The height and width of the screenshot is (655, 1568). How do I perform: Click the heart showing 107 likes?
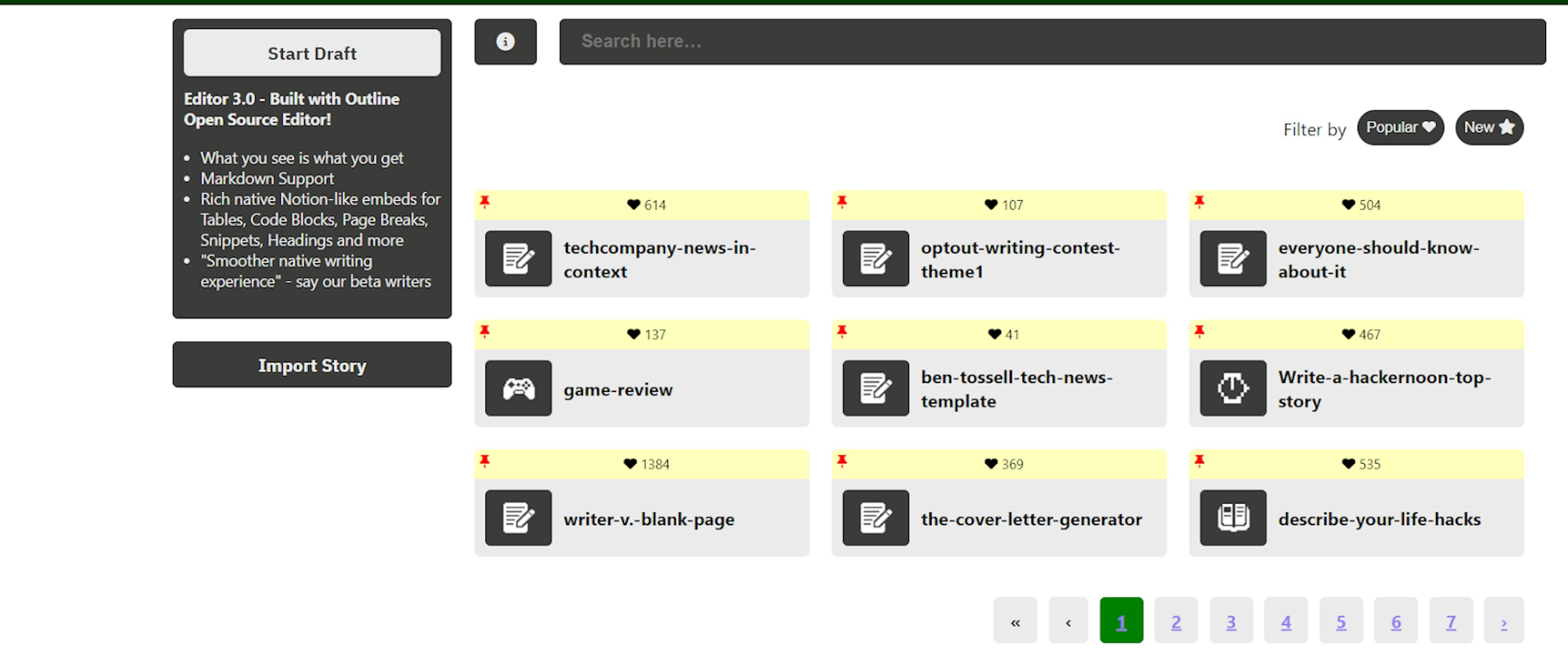[991, 205]
